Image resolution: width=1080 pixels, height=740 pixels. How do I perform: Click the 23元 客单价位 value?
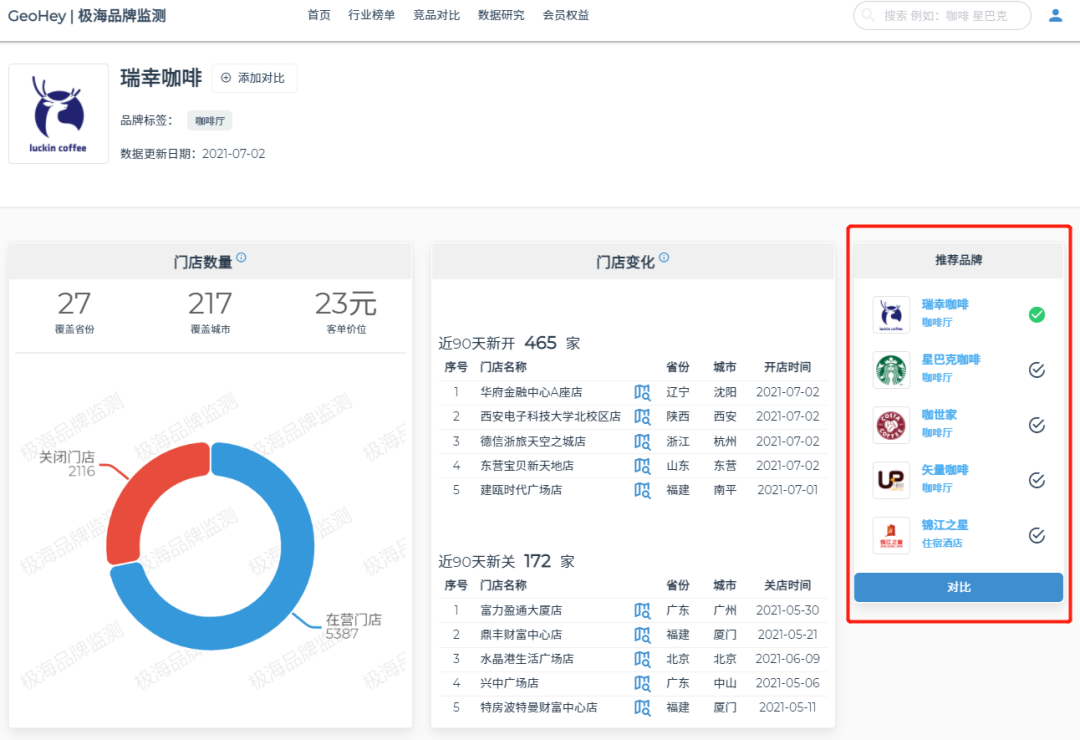coord(346,303)
